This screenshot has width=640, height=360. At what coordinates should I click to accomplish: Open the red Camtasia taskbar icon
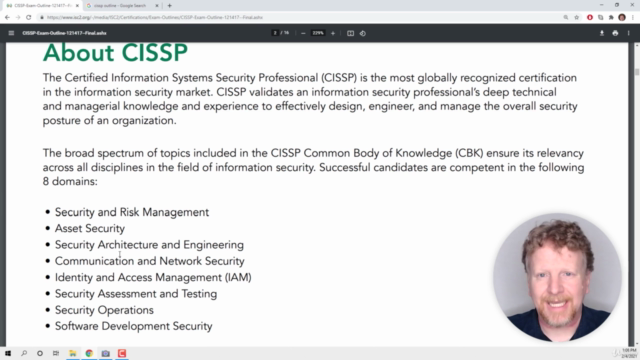pos(122,353)
